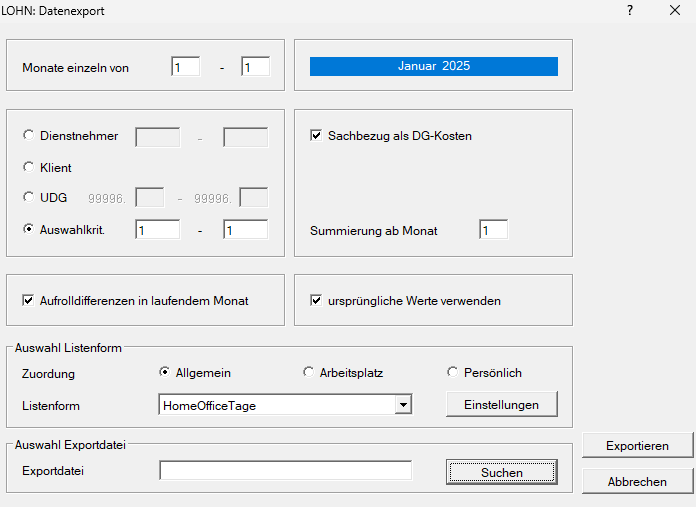Select Allgemein as Zuordnung
The width and height of the screenshot is (696, 507).
(165, 373)
